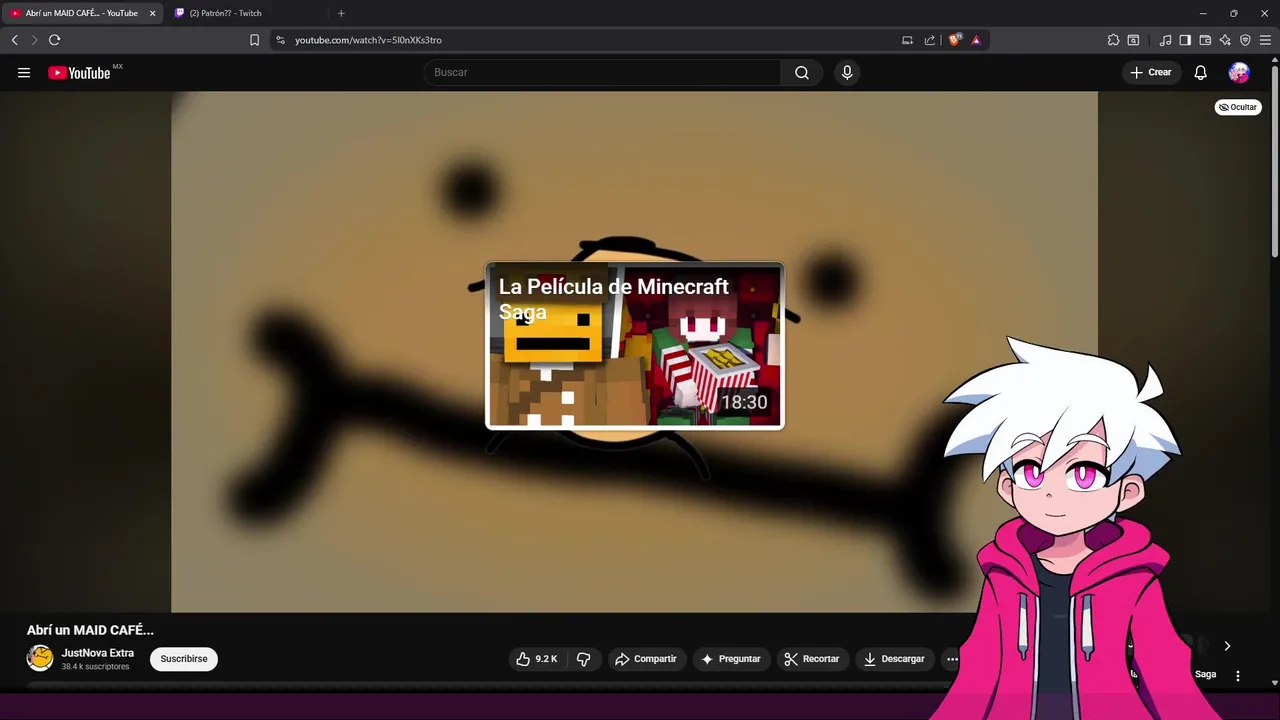Hide the overlay with the Ocultar button
The width and height of the screenshot is (1280, 720).
tap(1238, 107)
